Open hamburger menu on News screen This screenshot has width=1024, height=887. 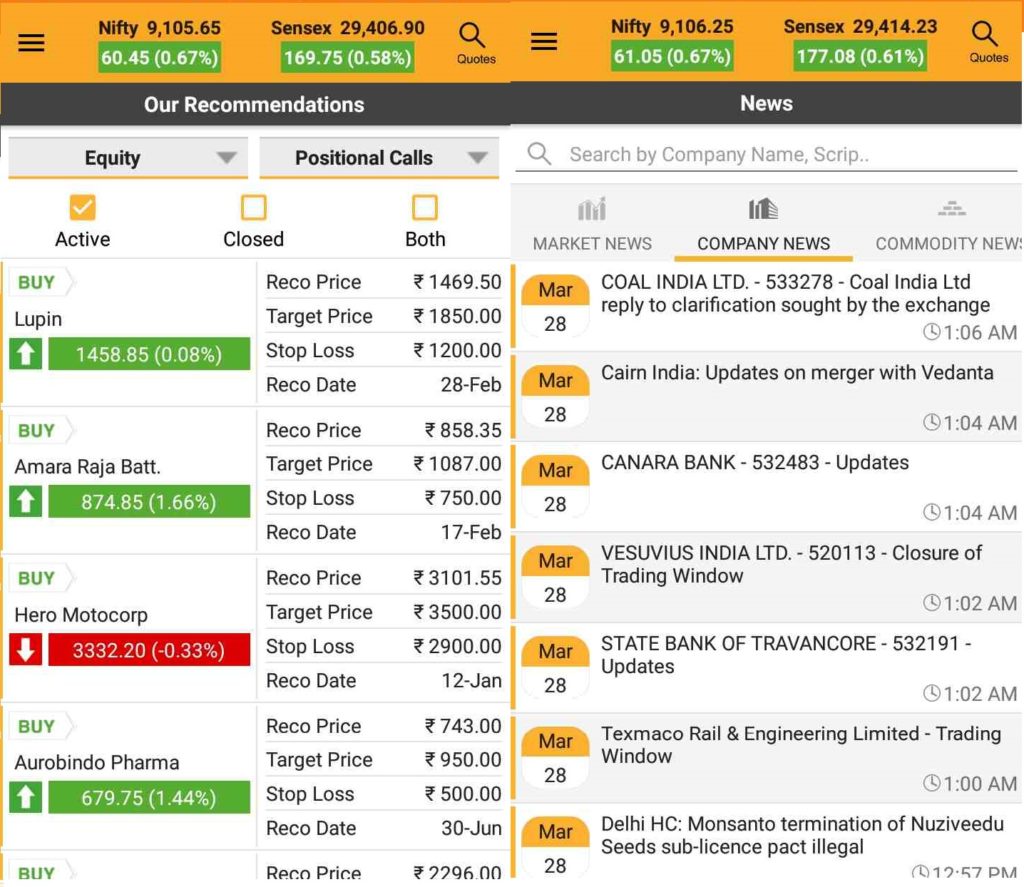pyautogui.click(x=544, y=41)
